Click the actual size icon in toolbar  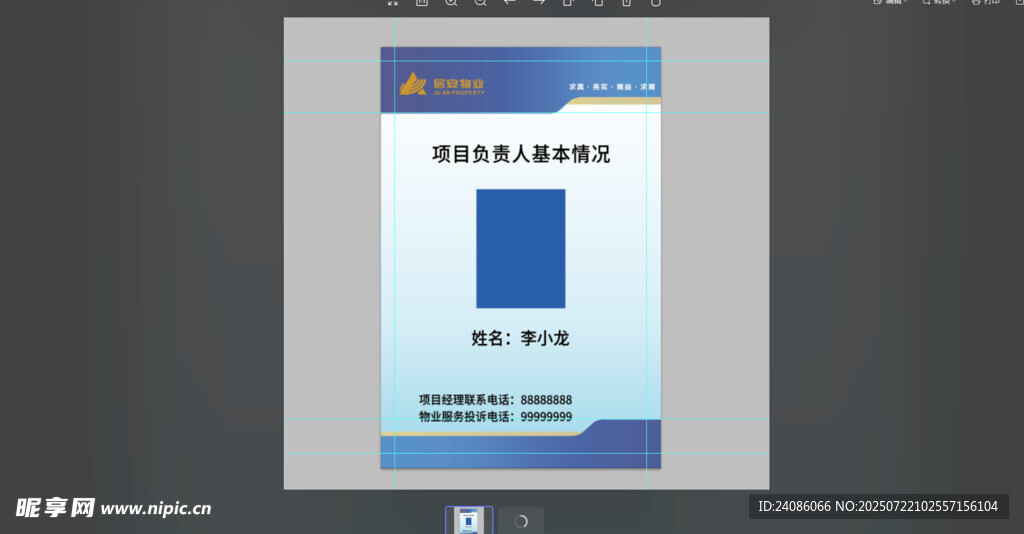(x=422, y=2)
